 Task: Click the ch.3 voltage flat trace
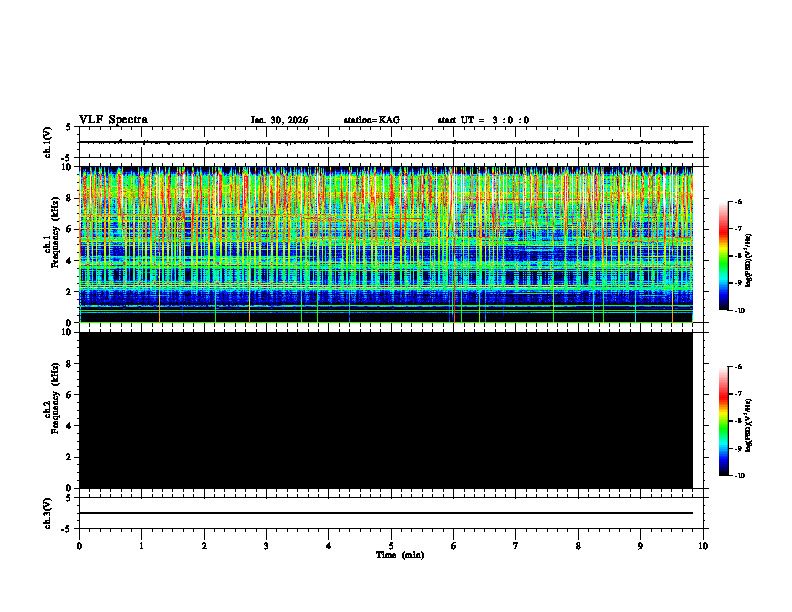[386, 513]
